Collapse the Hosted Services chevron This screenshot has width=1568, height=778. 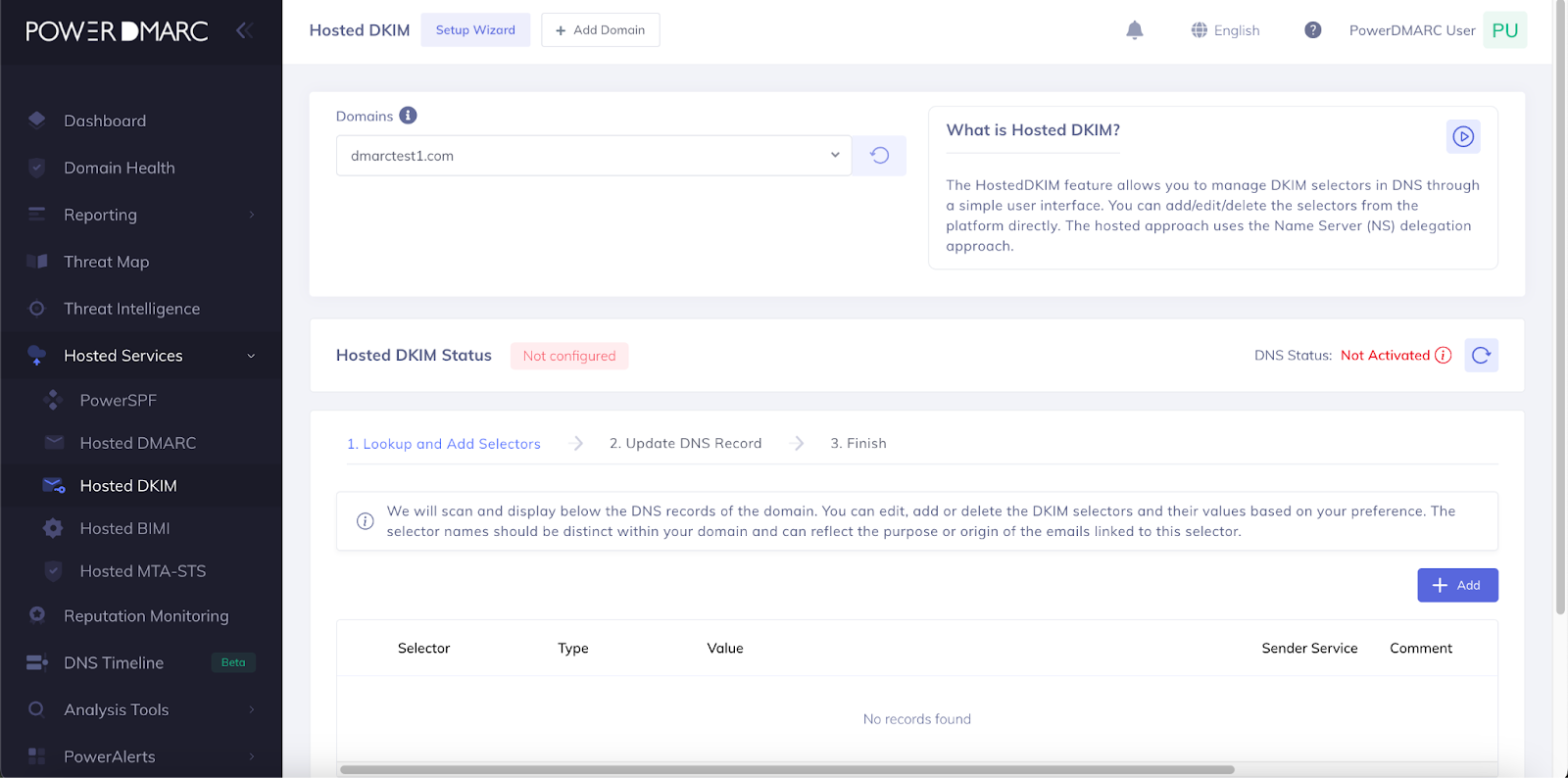click(252, 356)
